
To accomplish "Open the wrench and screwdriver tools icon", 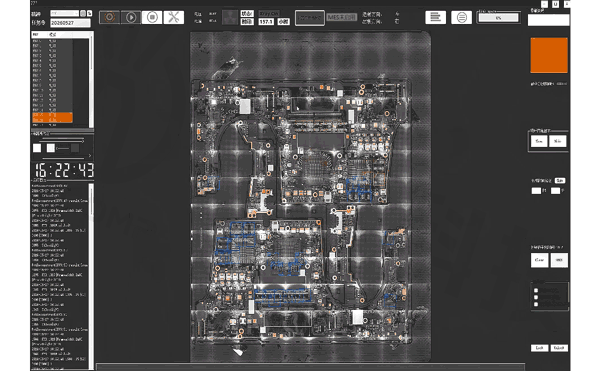I will pos(174,17).
